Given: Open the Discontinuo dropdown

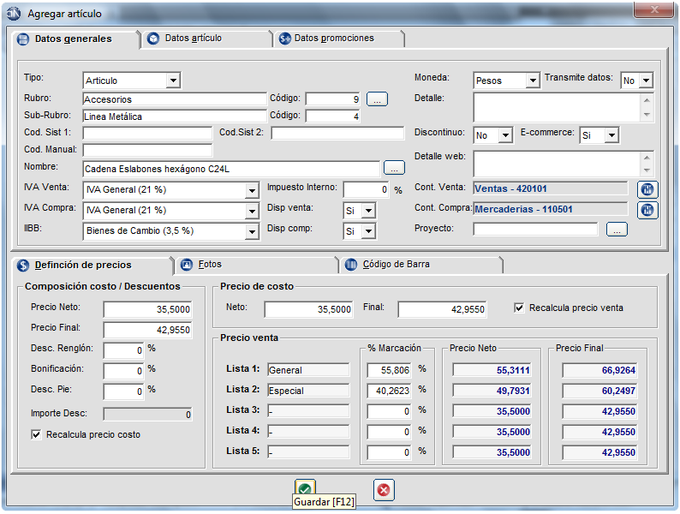Looking at the screenshot, I should point(505,135).
